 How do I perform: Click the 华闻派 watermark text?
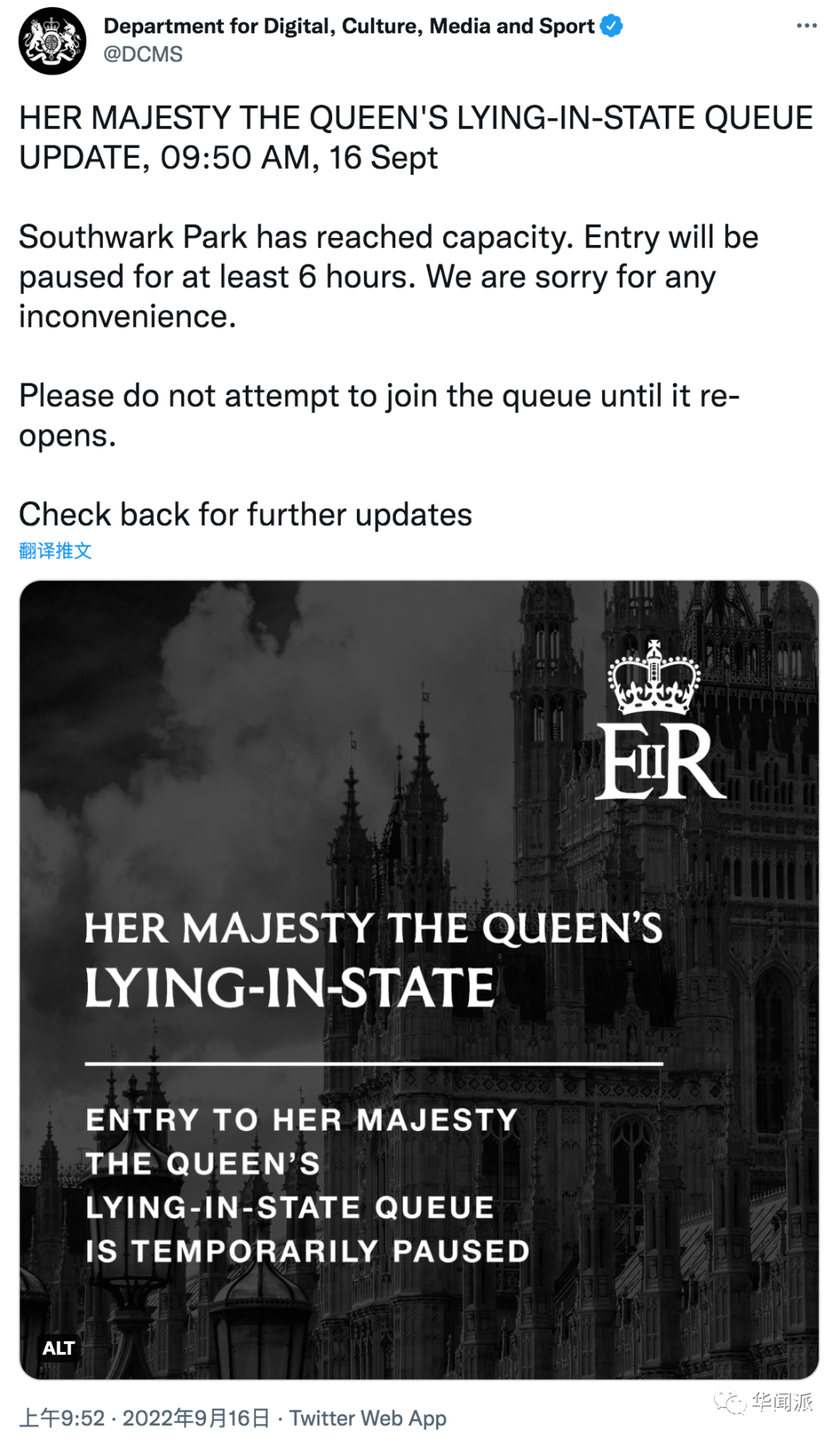pyautogui.click(x=782, y=1402)
